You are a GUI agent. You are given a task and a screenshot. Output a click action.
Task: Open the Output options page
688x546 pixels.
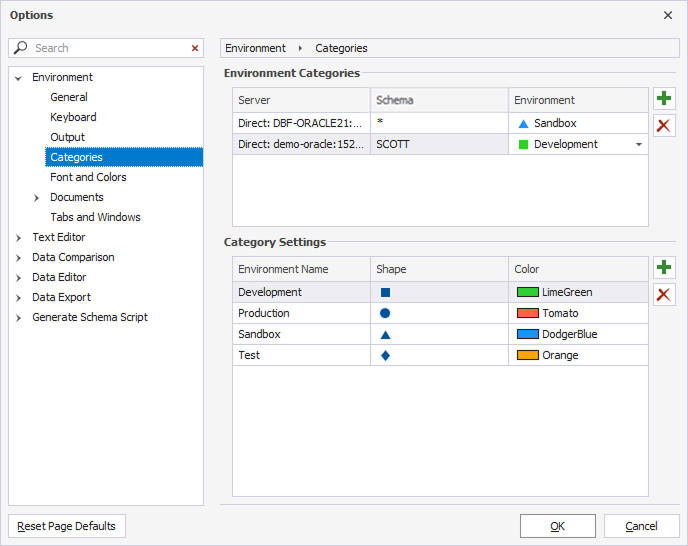coord(68,137)
